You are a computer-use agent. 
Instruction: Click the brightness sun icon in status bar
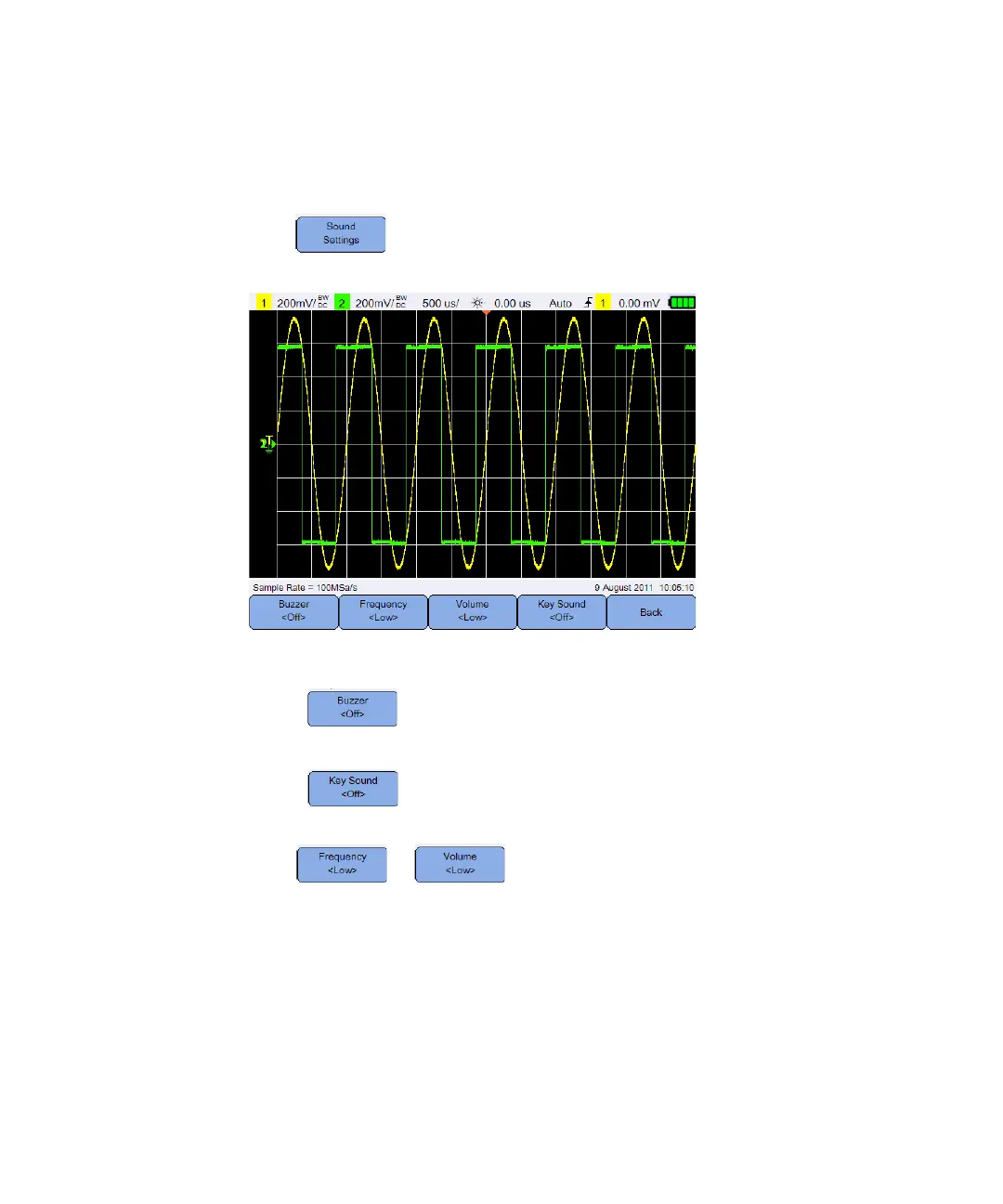click(477, 303)
